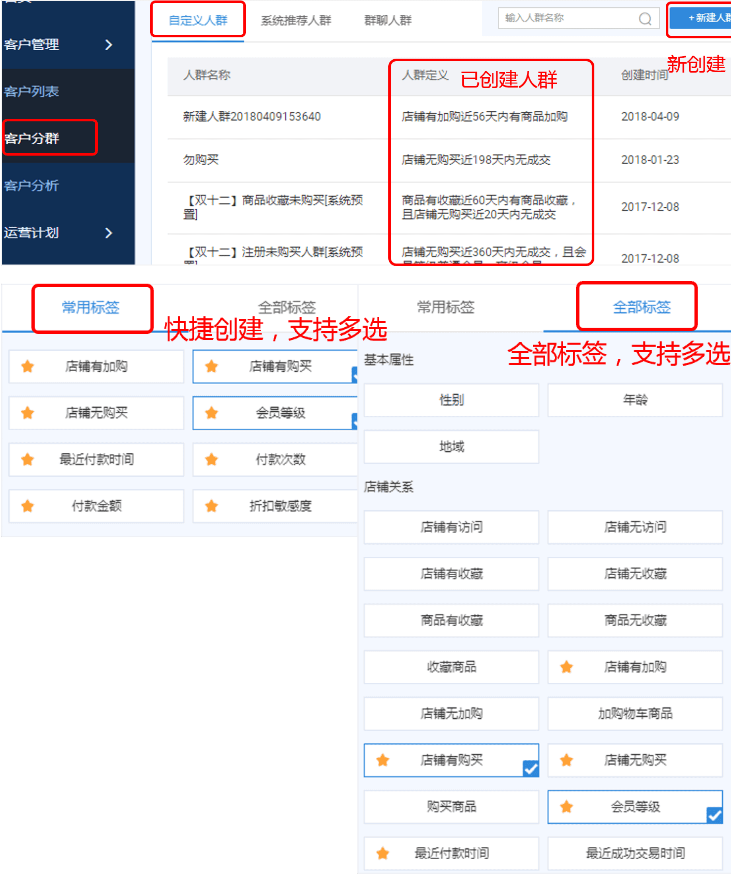The height and width of the screenshot is (877, 731).
Task: Open 客户列表 in the sidebar
Action: click(31, 92)
